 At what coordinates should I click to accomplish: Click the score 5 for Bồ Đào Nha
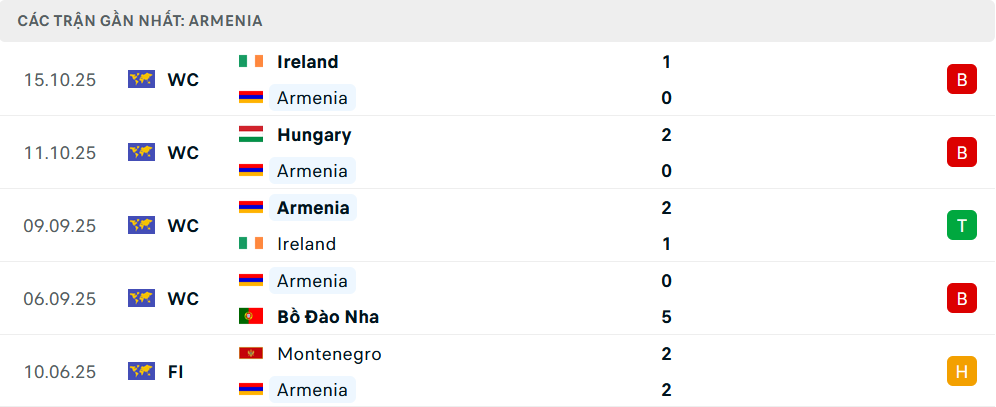[x=666, y=317]
